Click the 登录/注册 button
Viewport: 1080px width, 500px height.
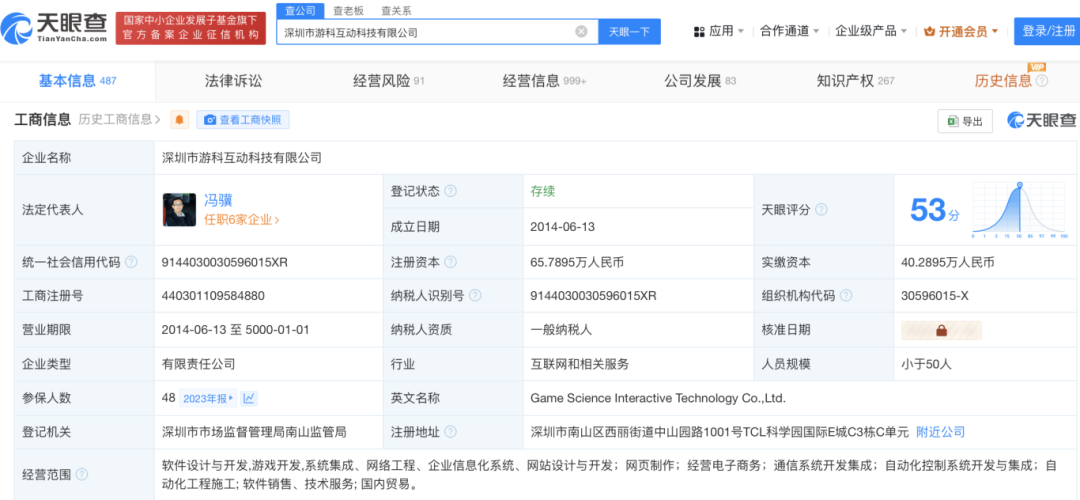pyautogui.click(x=1047, y=31)
